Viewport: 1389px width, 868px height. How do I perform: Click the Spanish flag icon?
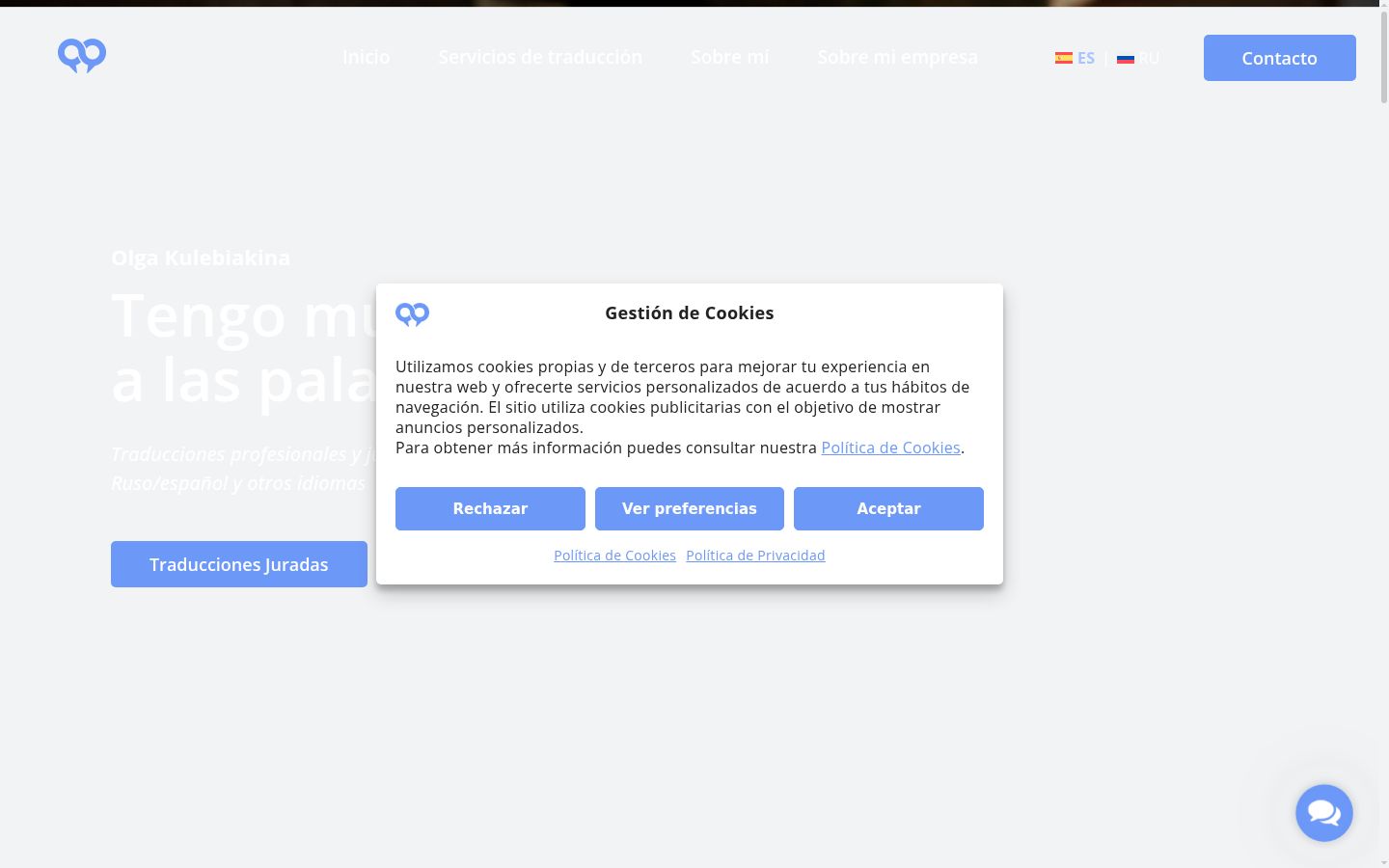[x=1064, y=58]
